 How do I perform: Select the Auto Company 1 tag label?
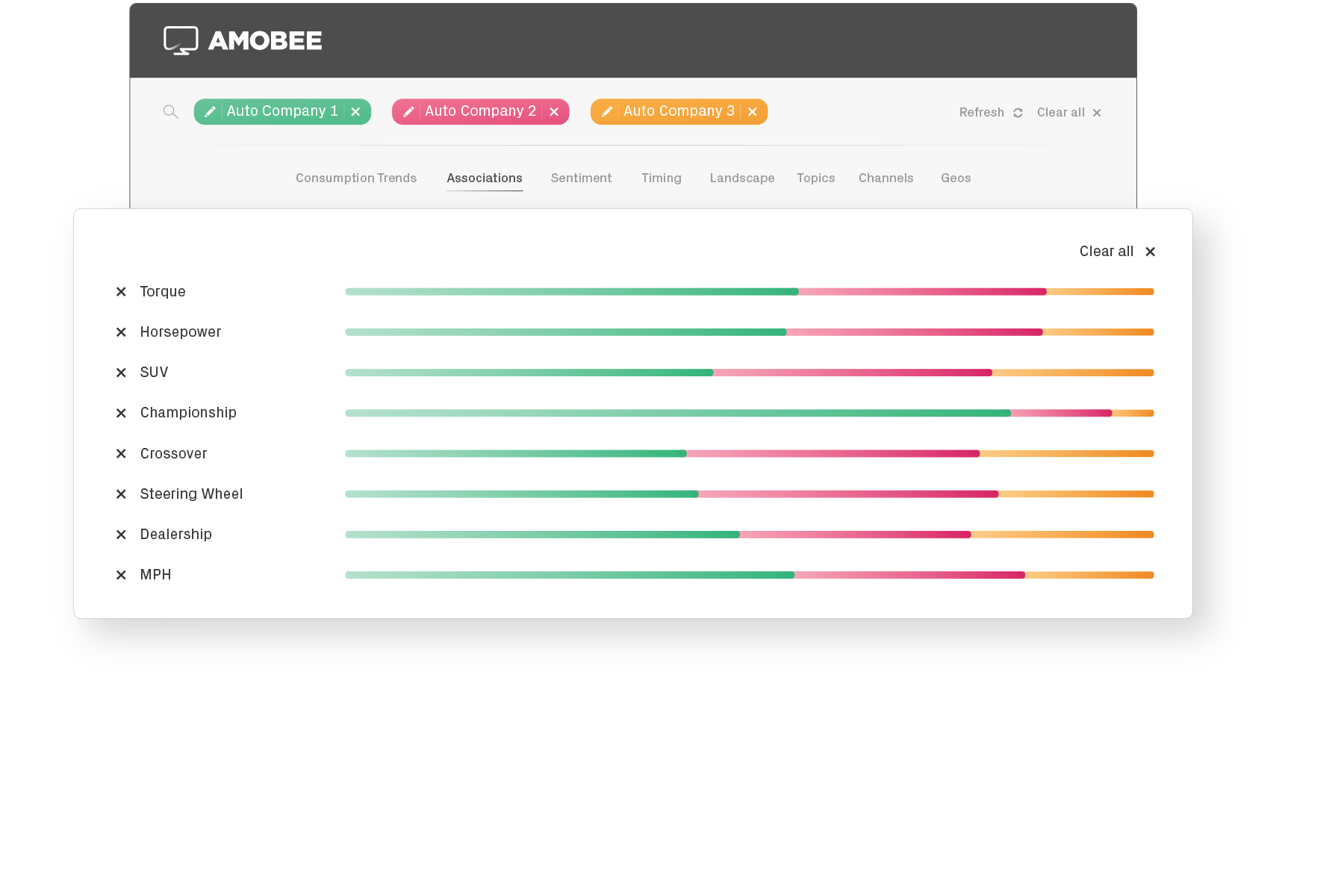pos(282,111)
